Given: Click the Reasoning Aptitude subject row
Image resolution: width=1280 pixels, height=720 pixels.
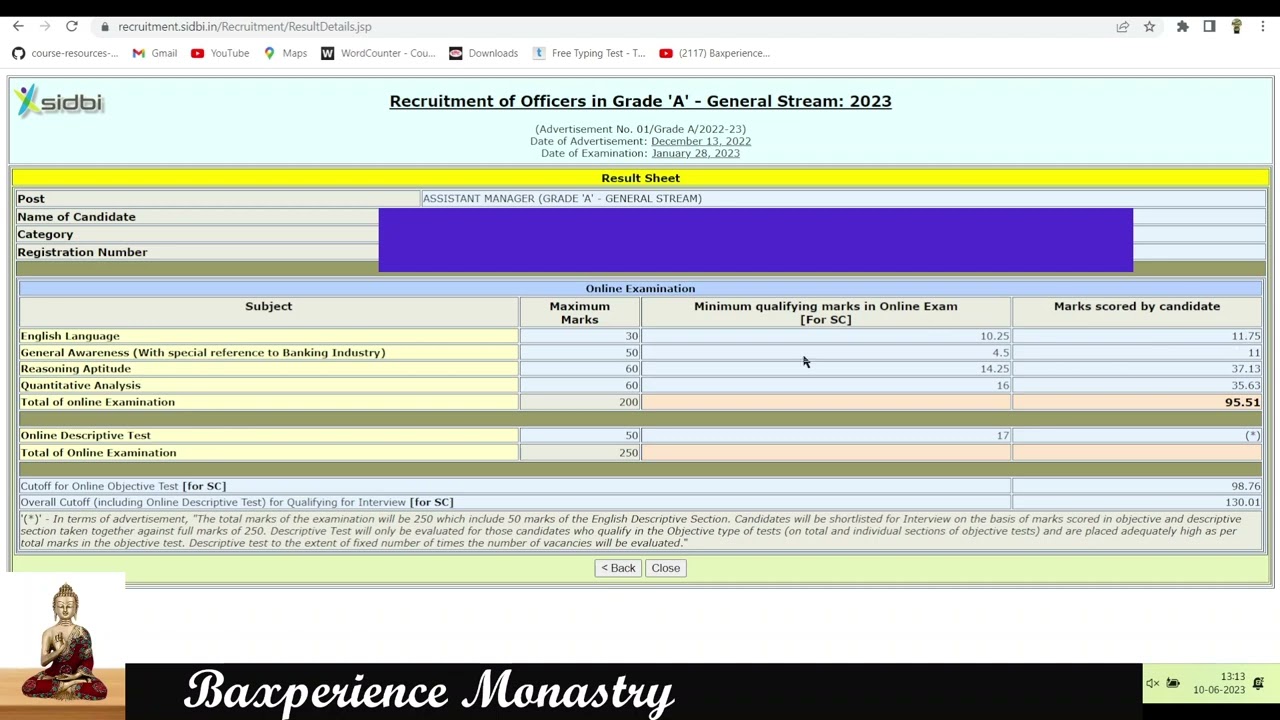Looking at the screenshot, I should pyautogui.click(x=640, y=368).
